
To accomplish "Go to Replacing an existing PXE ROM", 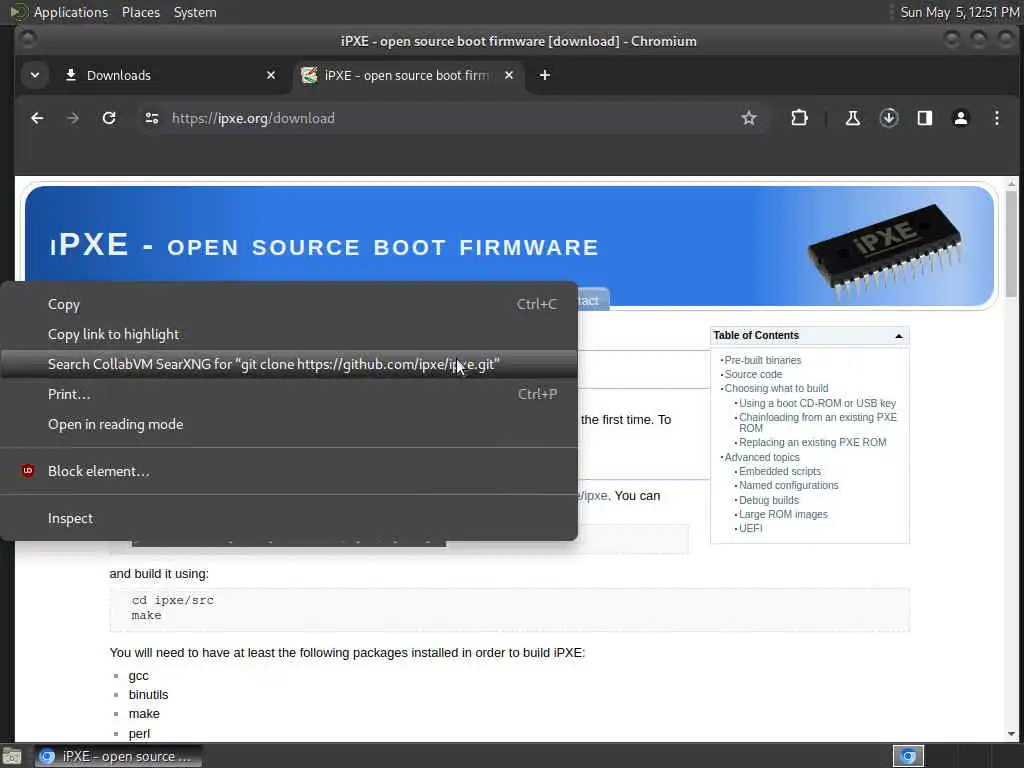I will click(x=812, y=443).
